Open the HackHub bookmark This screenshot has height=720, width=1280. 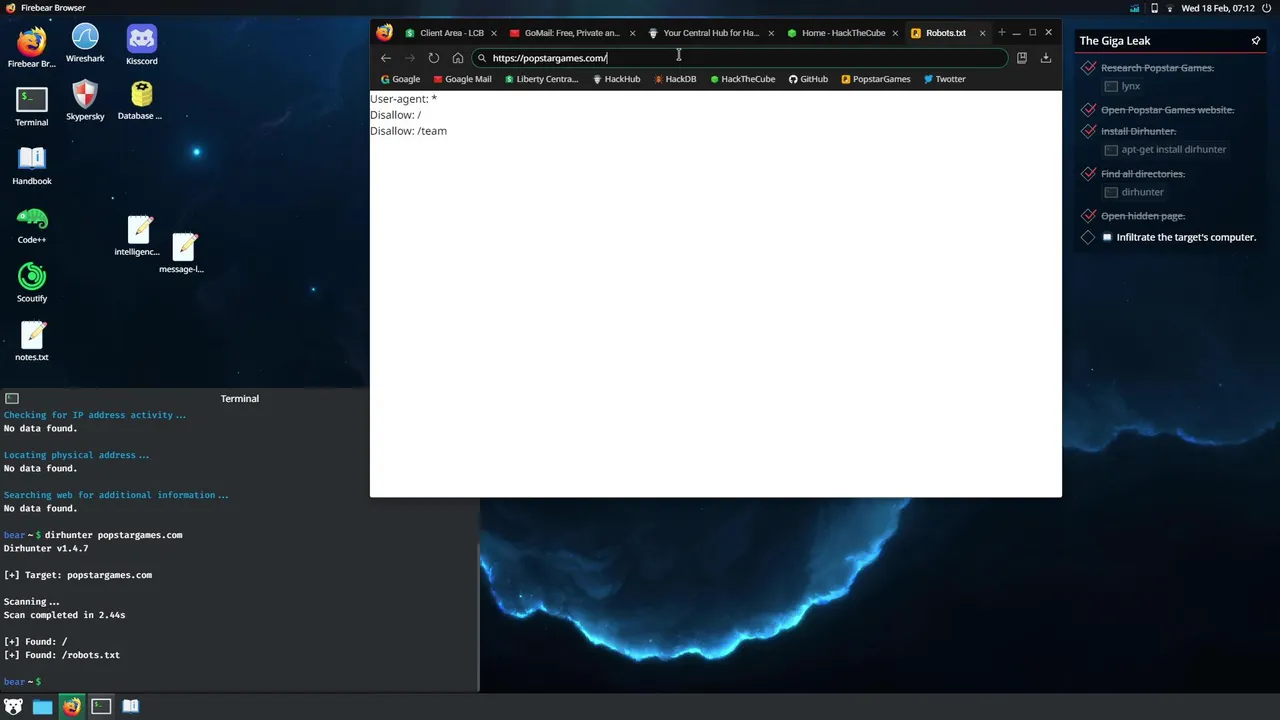coord(616,79)
